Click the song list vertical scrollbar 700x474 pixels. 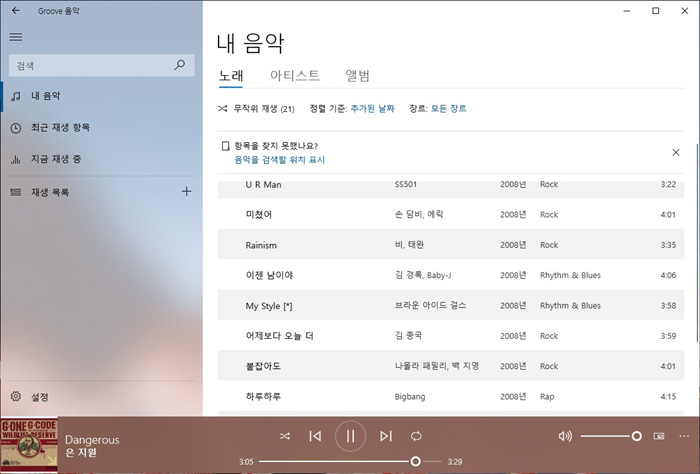696,243
